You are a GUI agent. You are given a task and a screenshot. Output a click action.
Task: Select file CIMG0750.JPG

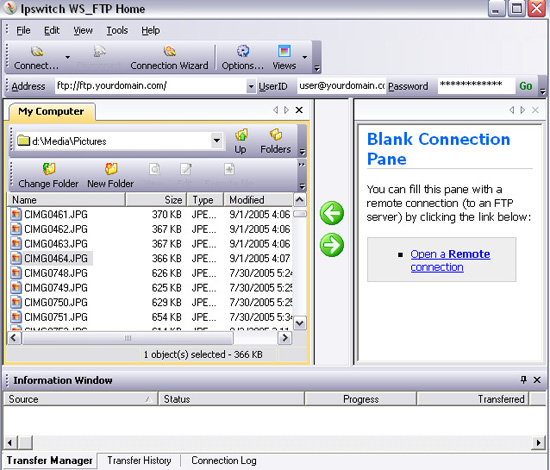[56, 302]
